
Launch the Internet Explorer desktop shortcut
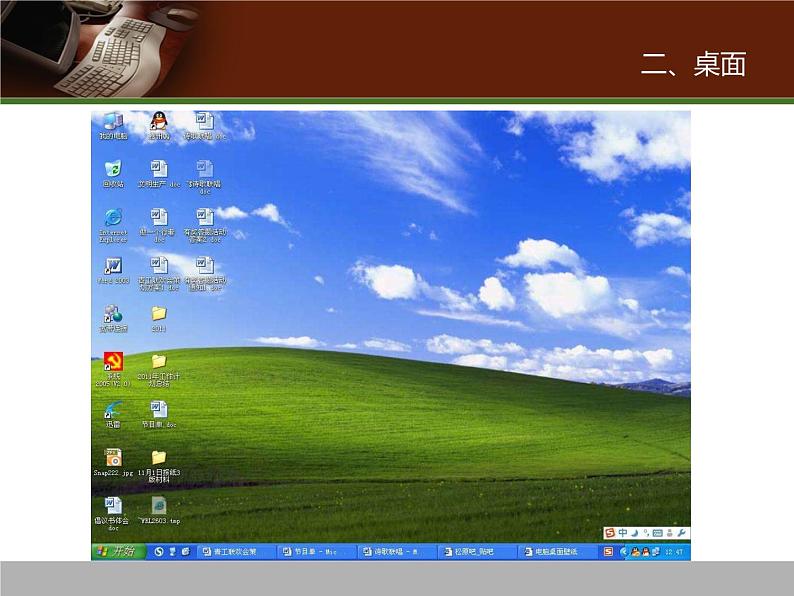coord(113,225)
